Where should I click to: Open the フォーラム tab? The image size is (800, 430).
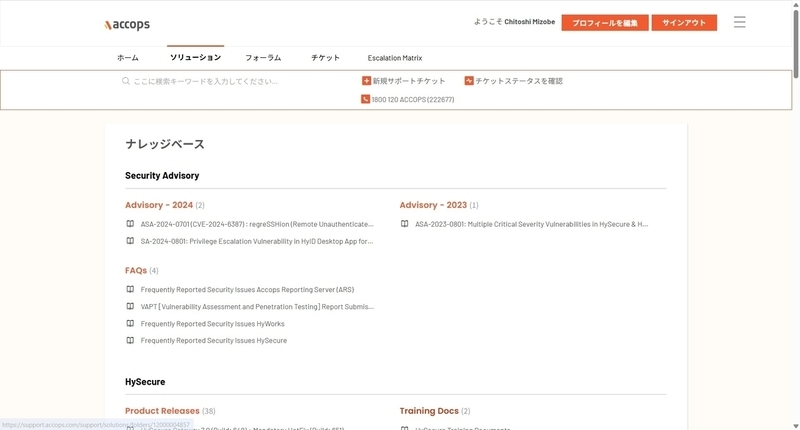(263, 58)
